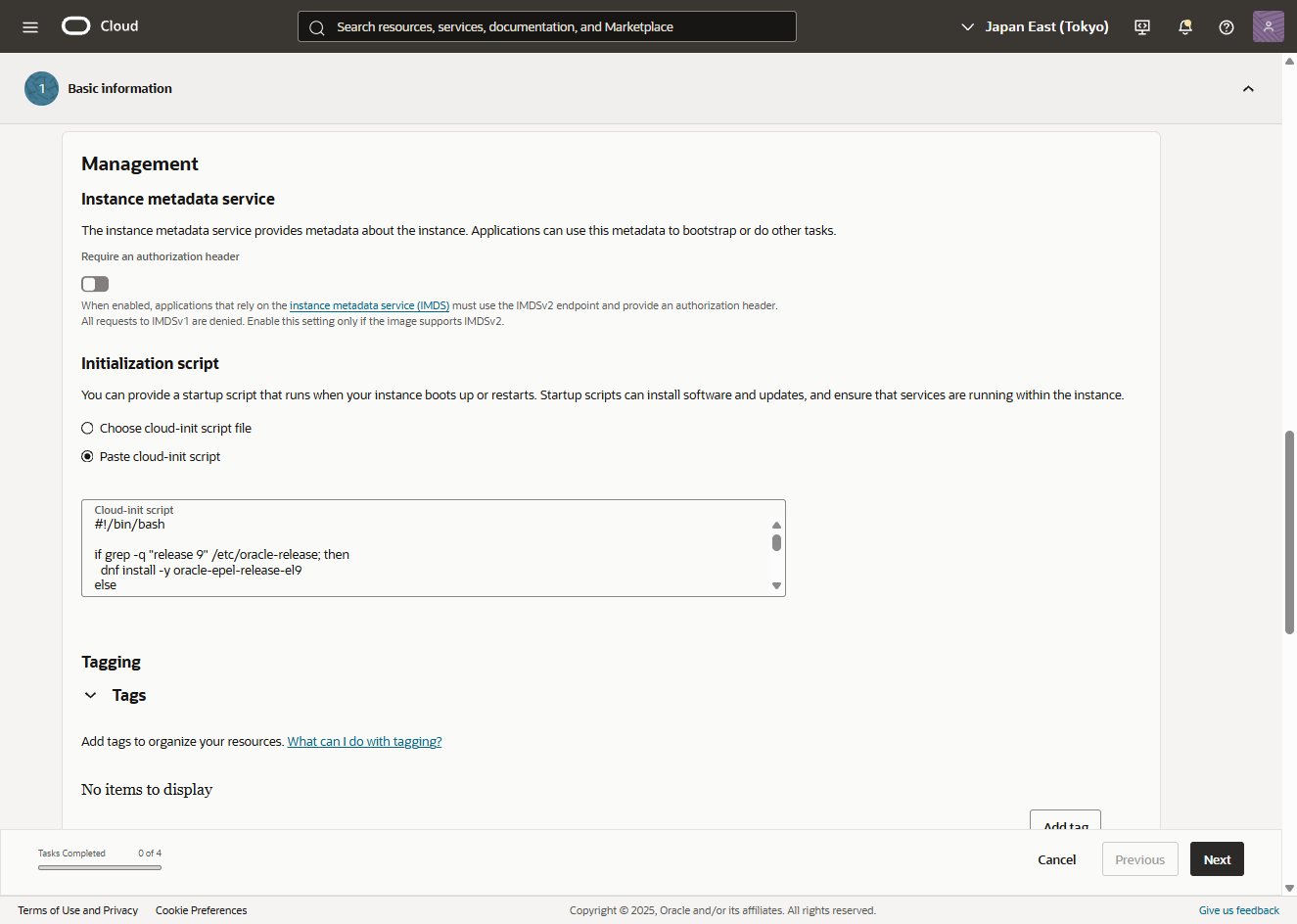Open the notifications bell

point(1184,26)
